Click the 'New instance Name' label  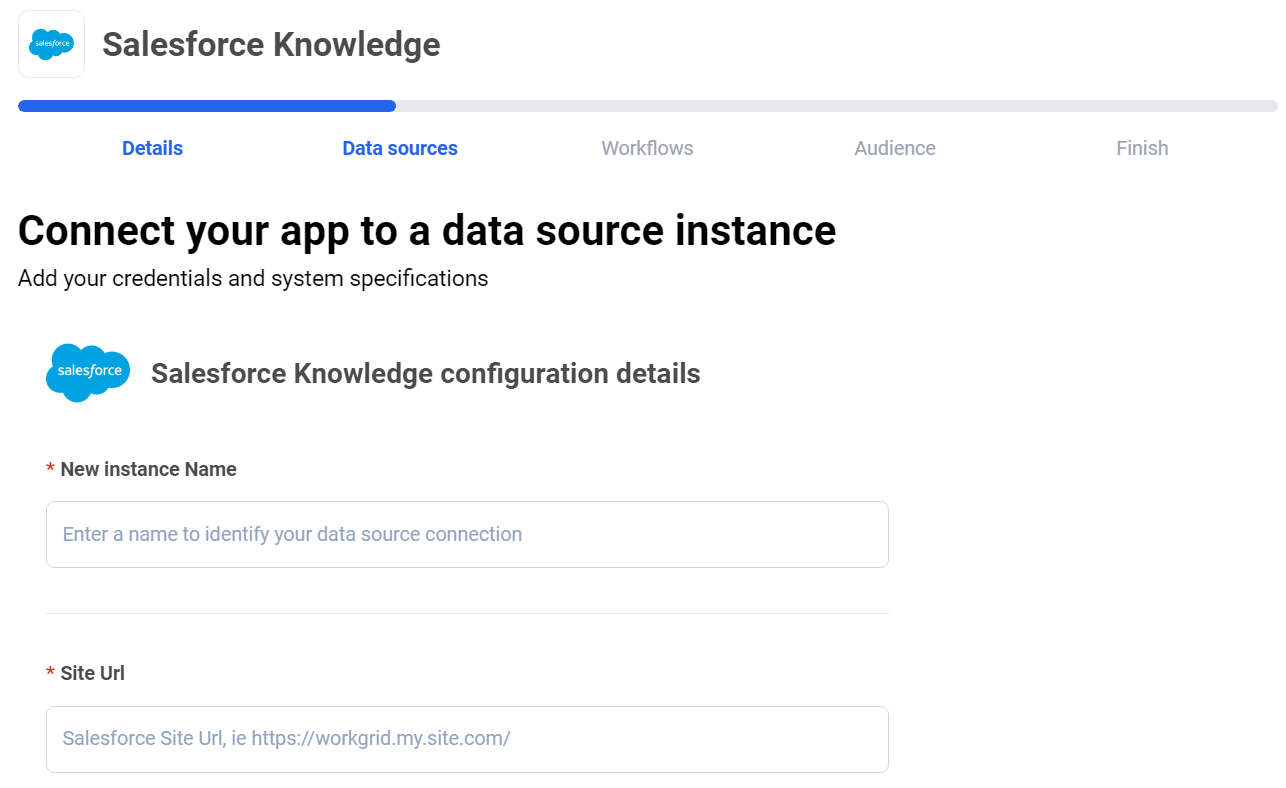[148, 469]
